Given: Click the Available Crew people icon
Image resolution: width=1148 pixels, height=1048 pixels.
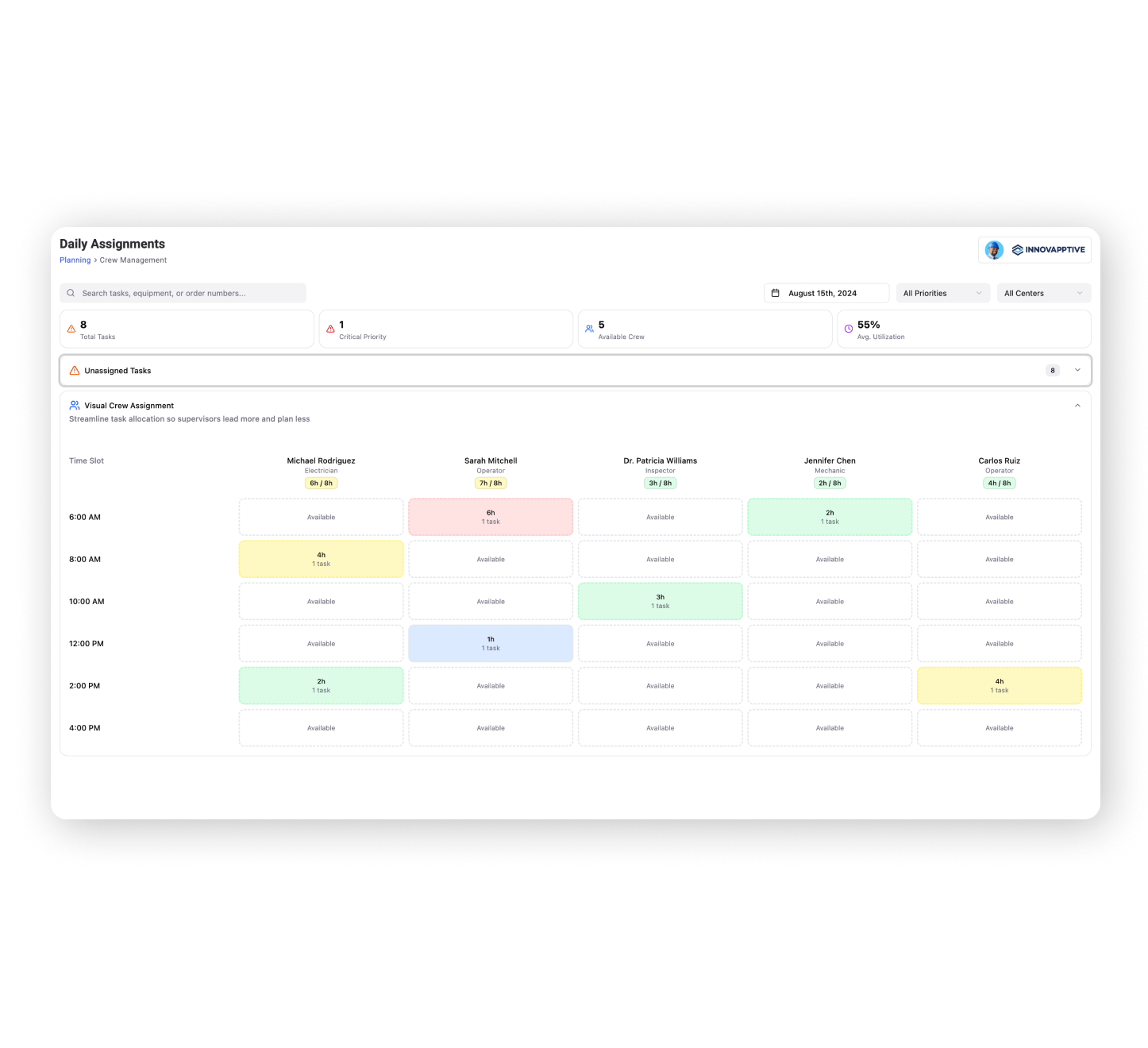Looking at the screenshot, I should pos(590,329).
